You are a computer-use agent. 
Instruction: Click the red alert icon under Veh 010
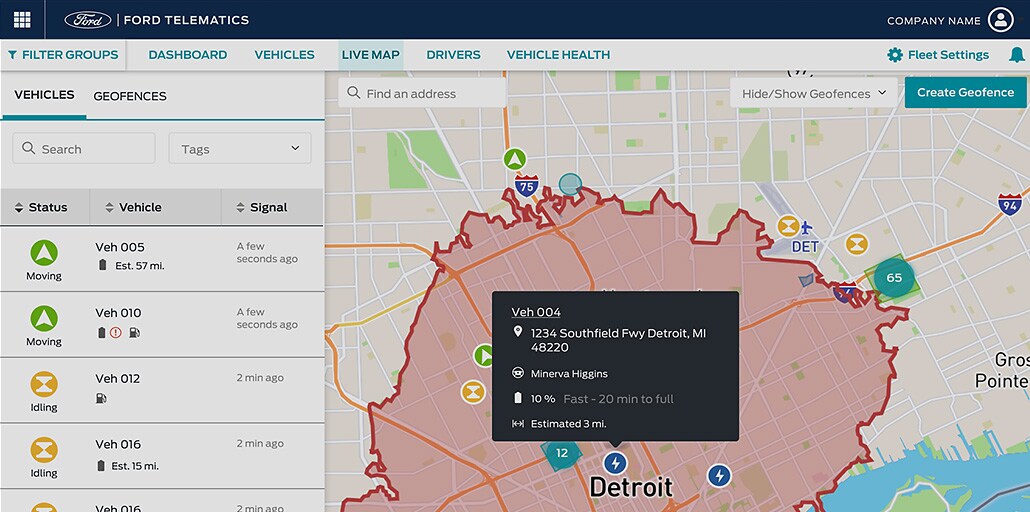coord(116,333)
